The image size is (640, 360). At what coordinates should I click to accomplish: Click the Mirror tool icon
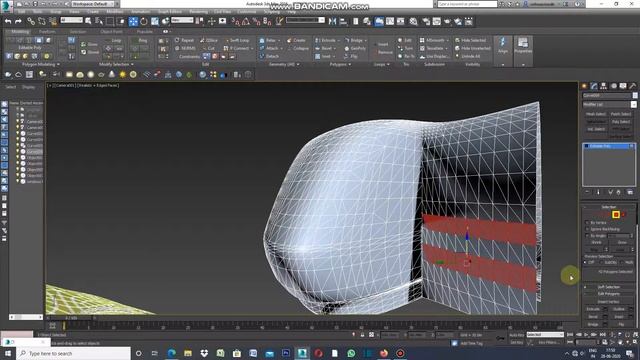(x=333, y=21)
